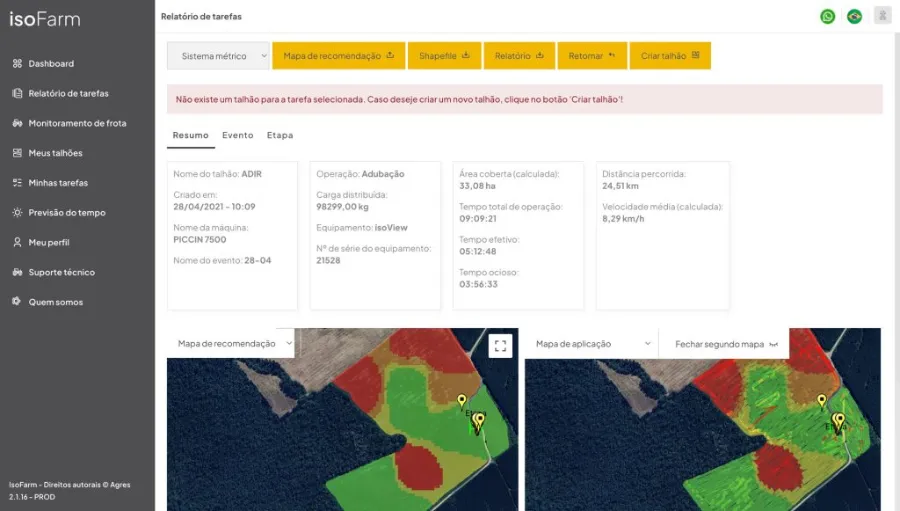Click the Meus talhões sidebar icon

point(17,153)
